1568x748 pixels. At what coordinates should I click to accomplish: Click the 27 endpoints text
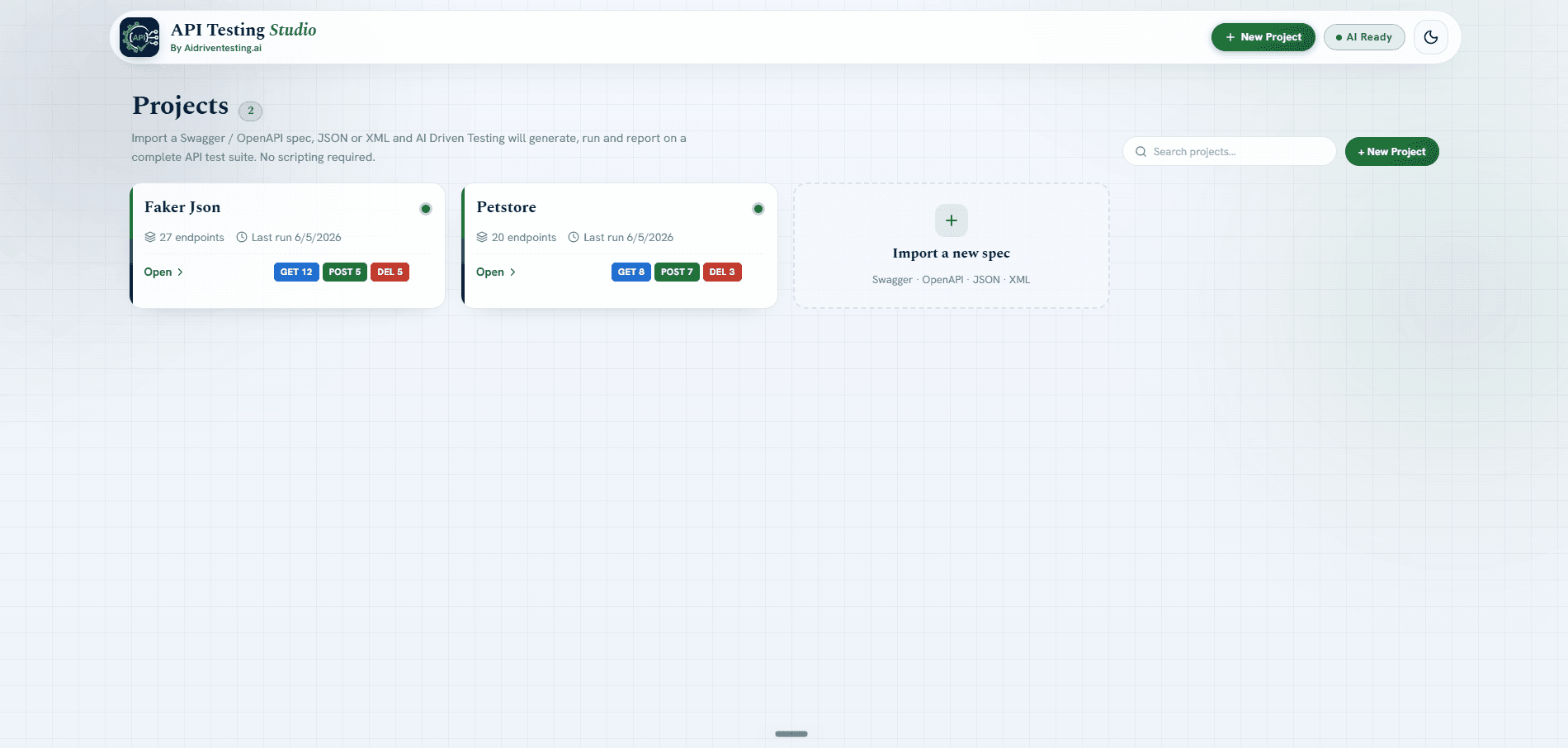pos(192,237)
